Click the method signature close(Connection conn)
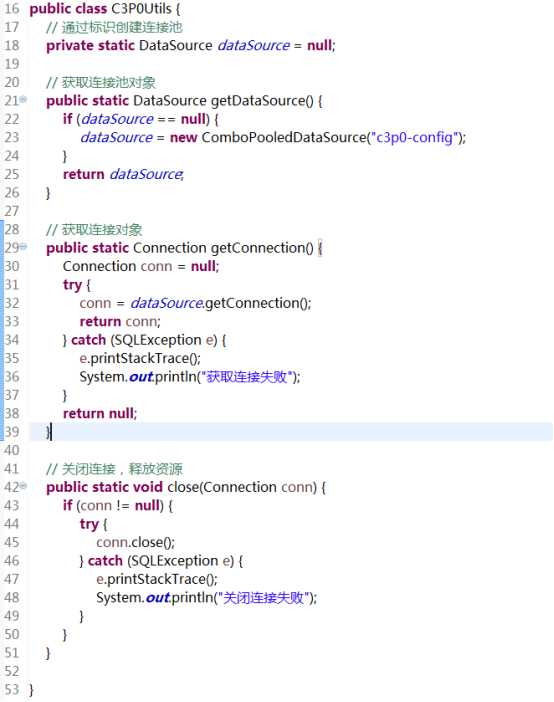 (242, 488)
